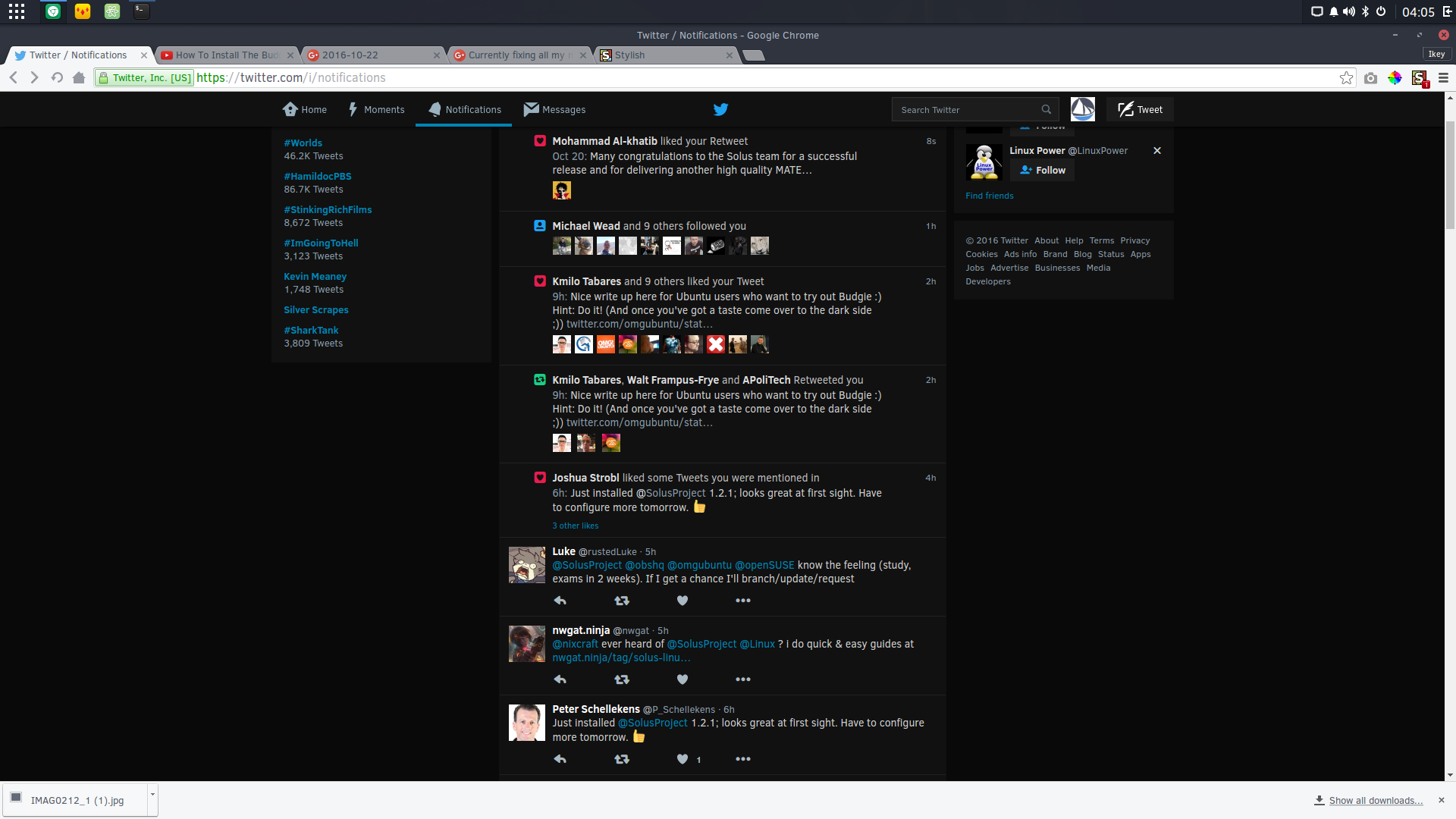Click Show all downloads link

[1376, 801]
